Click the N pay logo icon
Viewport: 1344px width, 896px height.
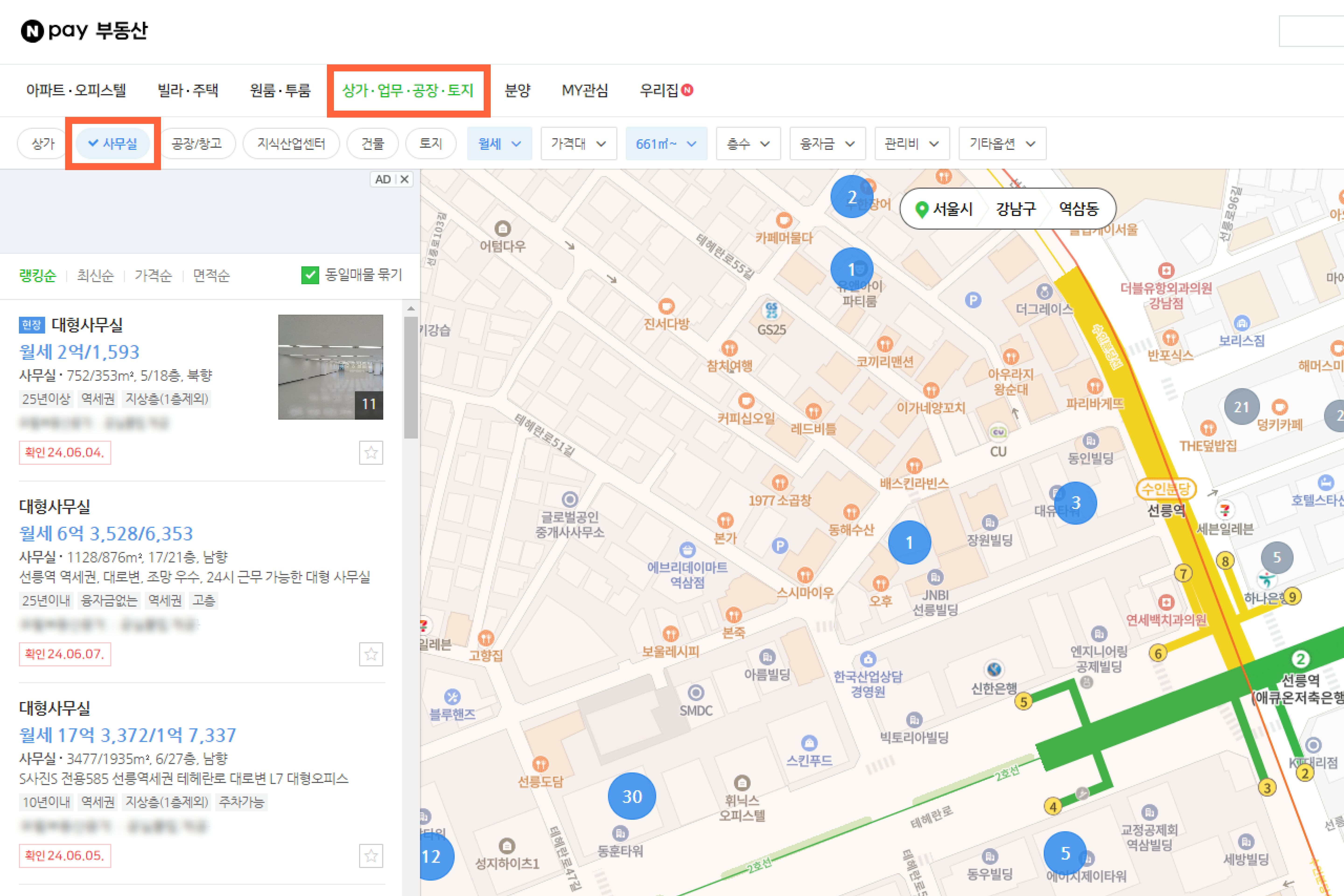(x=32, y=31)
